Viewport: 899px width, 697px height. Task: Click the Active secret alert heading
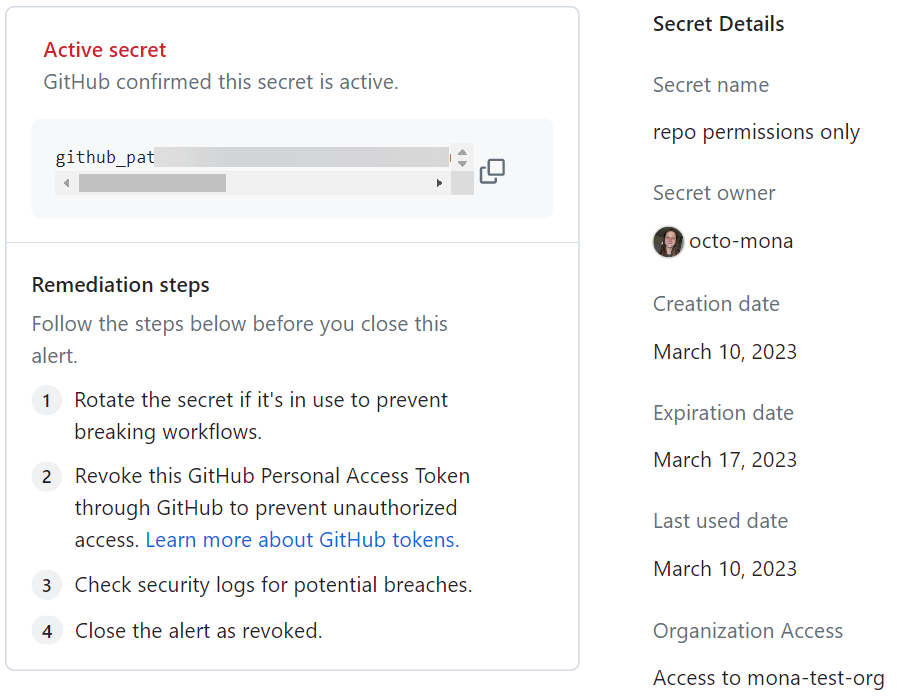[105, 49]
